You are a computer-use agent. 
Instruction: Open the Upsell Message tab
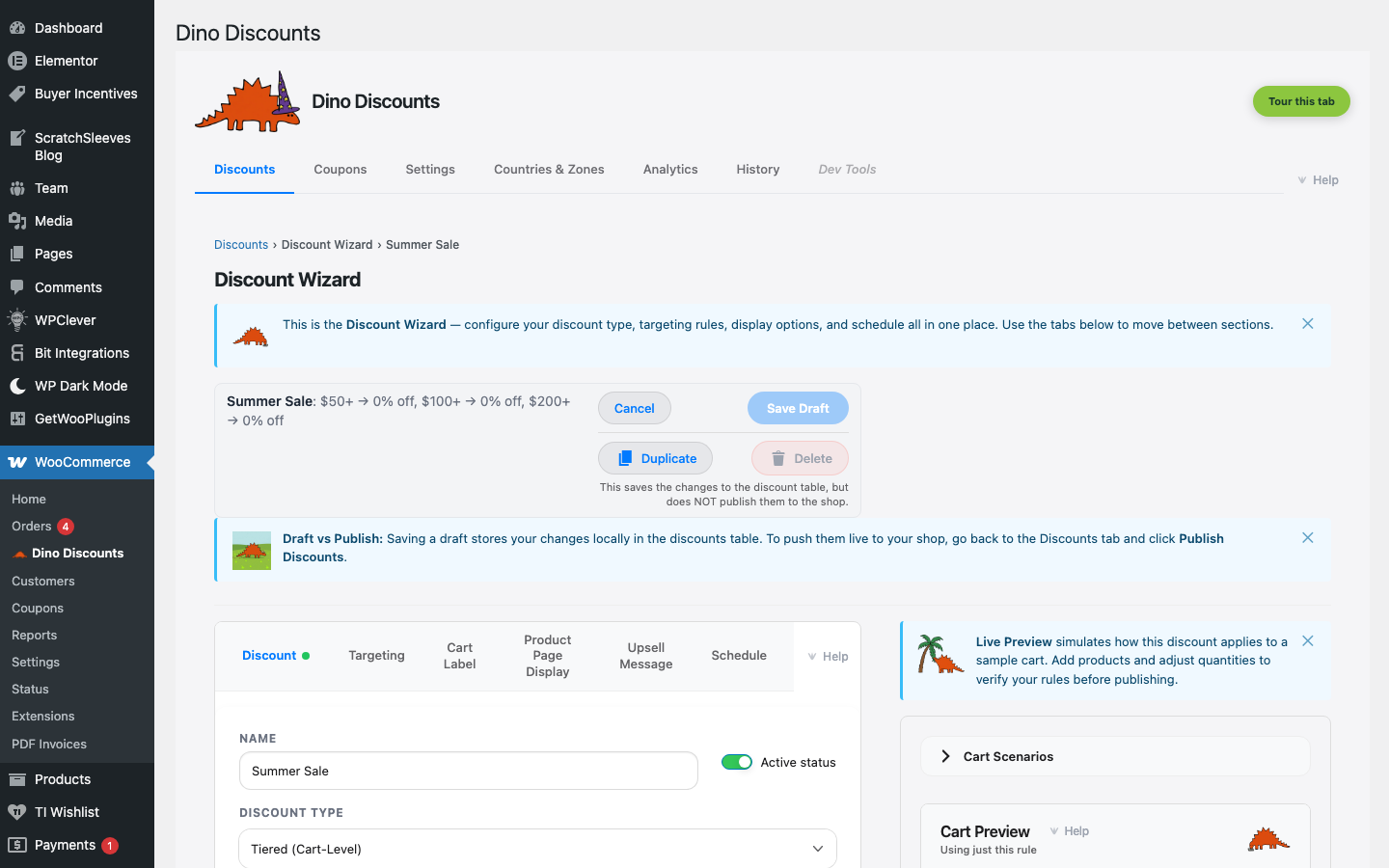coord(646,656)
